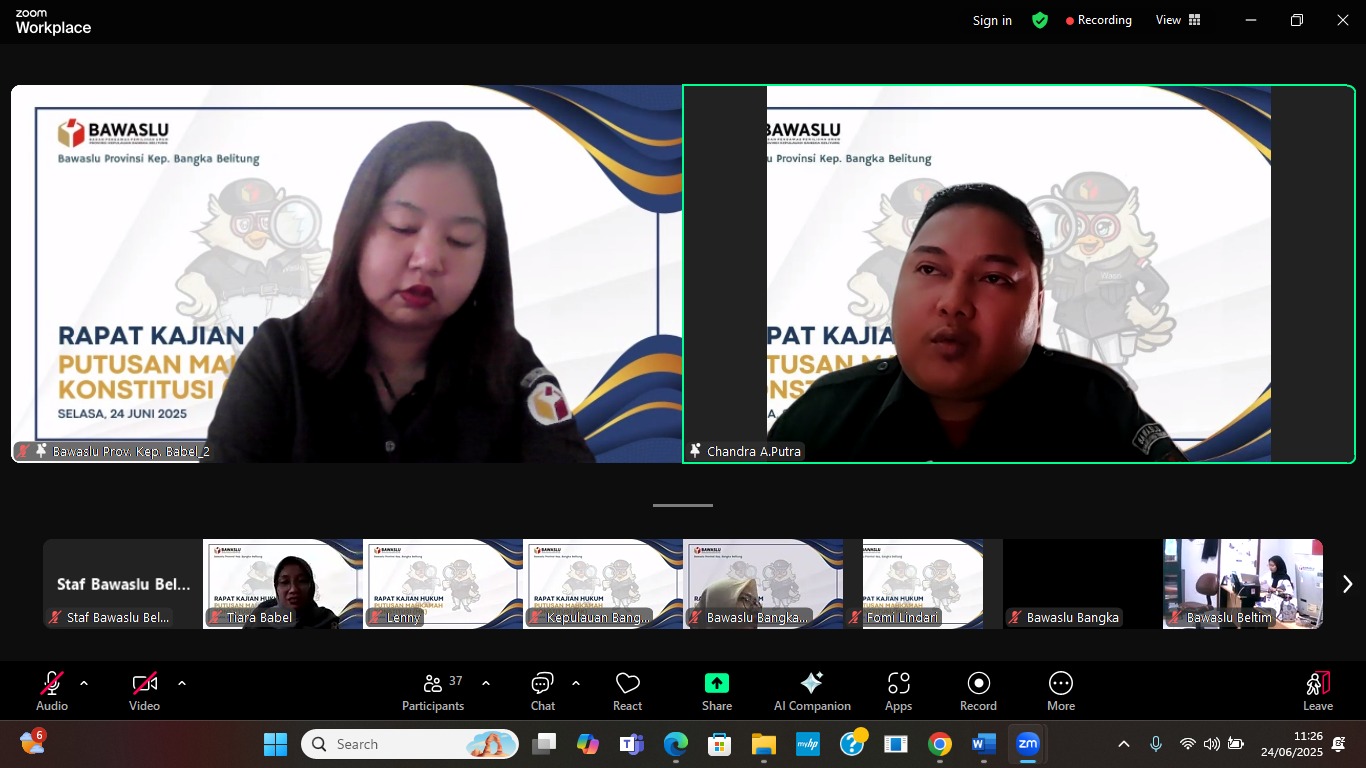Toggle microphone mute with the Audio control
This screenshot has width=1366, height=768.
pos(51,690)
